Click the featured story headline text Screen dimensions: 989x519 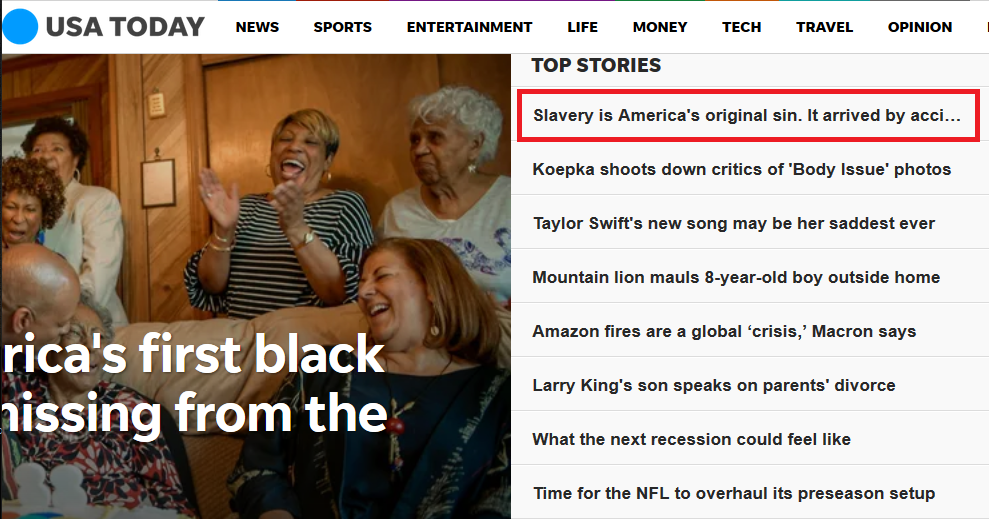coord(194,383)
